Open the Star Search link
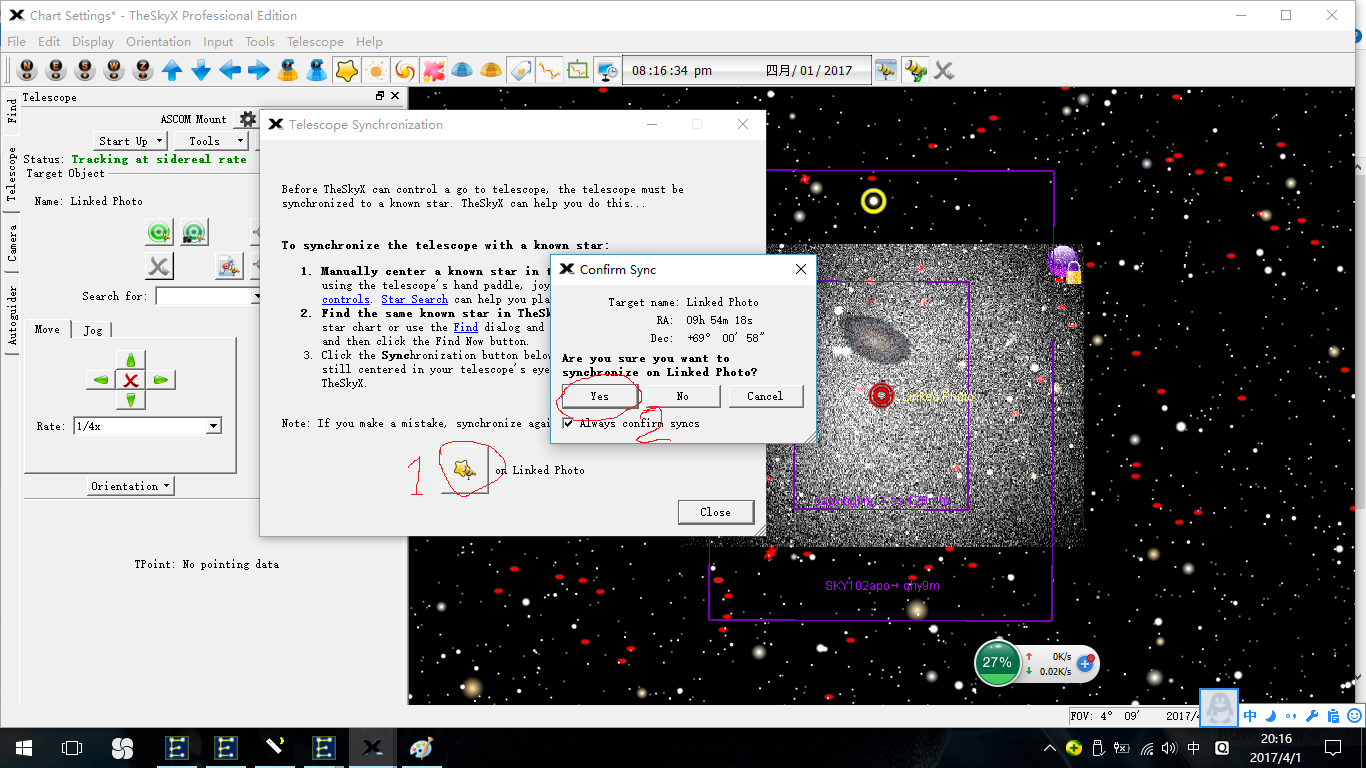The height and width of the screenshot is (768, 1366). 414,299
